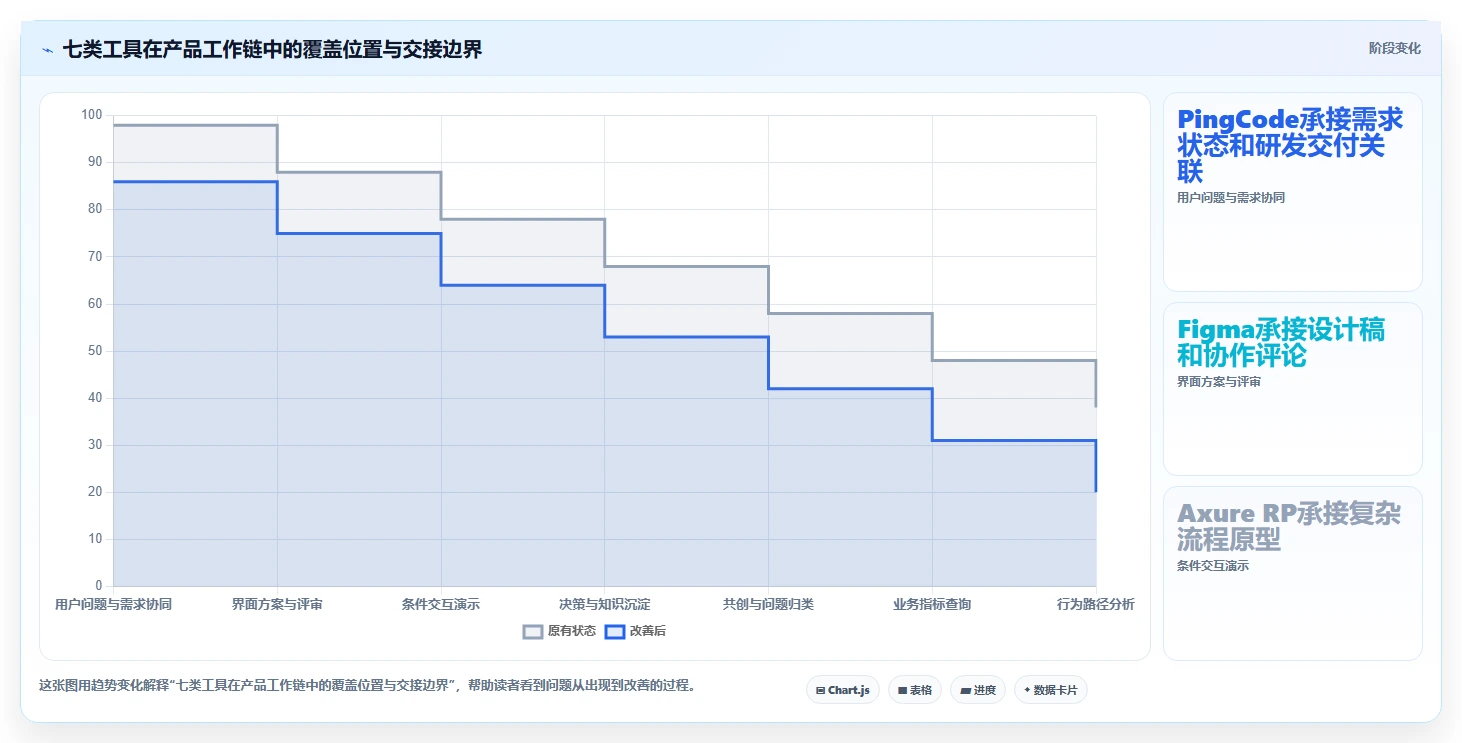
Task: Click the 0 value on the y-axis
Action: pyautogui.click(x=99, y=586)
